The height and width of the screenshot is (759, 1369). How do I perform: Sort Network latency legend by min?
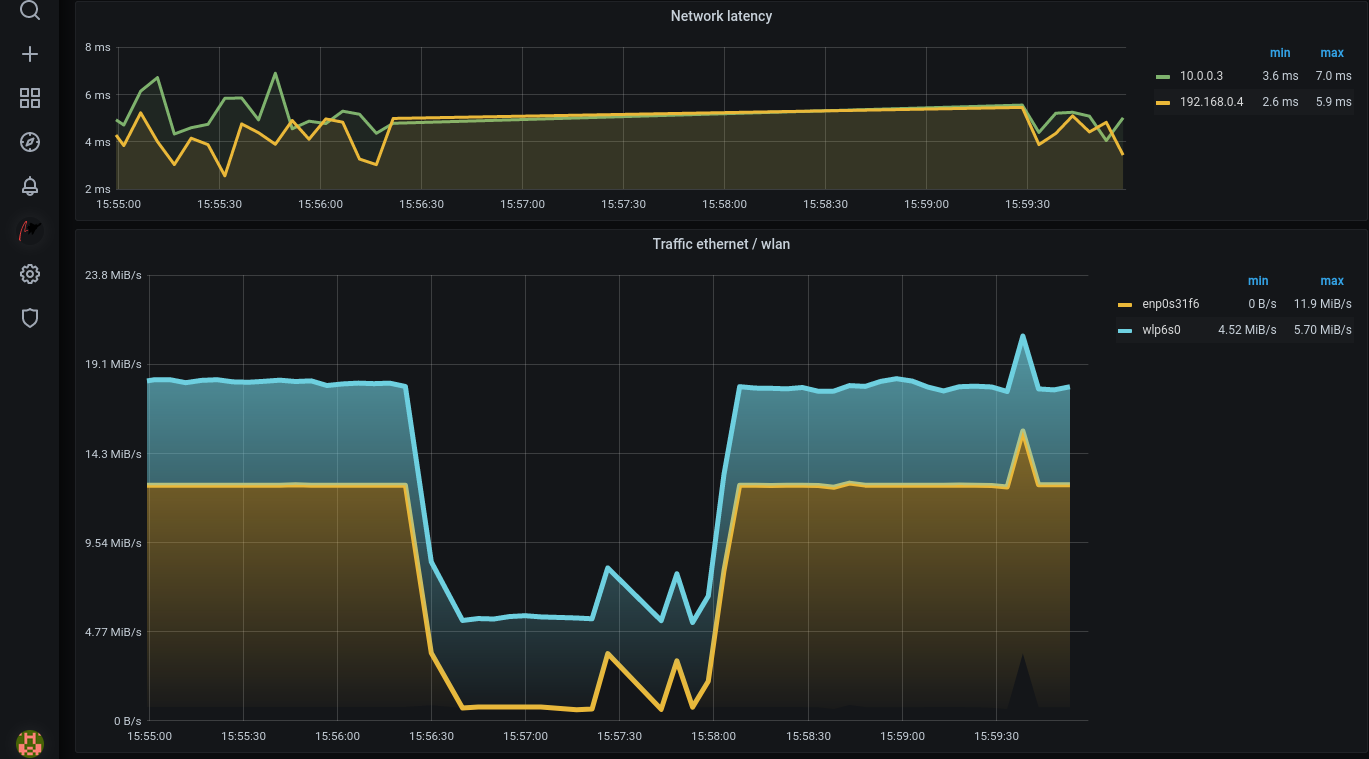pos(1279,53)
